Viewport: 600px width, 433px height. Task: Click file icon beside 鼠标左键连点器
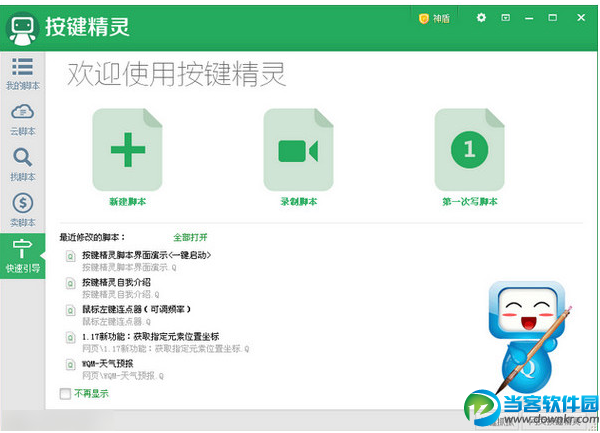tap(70, 310)
